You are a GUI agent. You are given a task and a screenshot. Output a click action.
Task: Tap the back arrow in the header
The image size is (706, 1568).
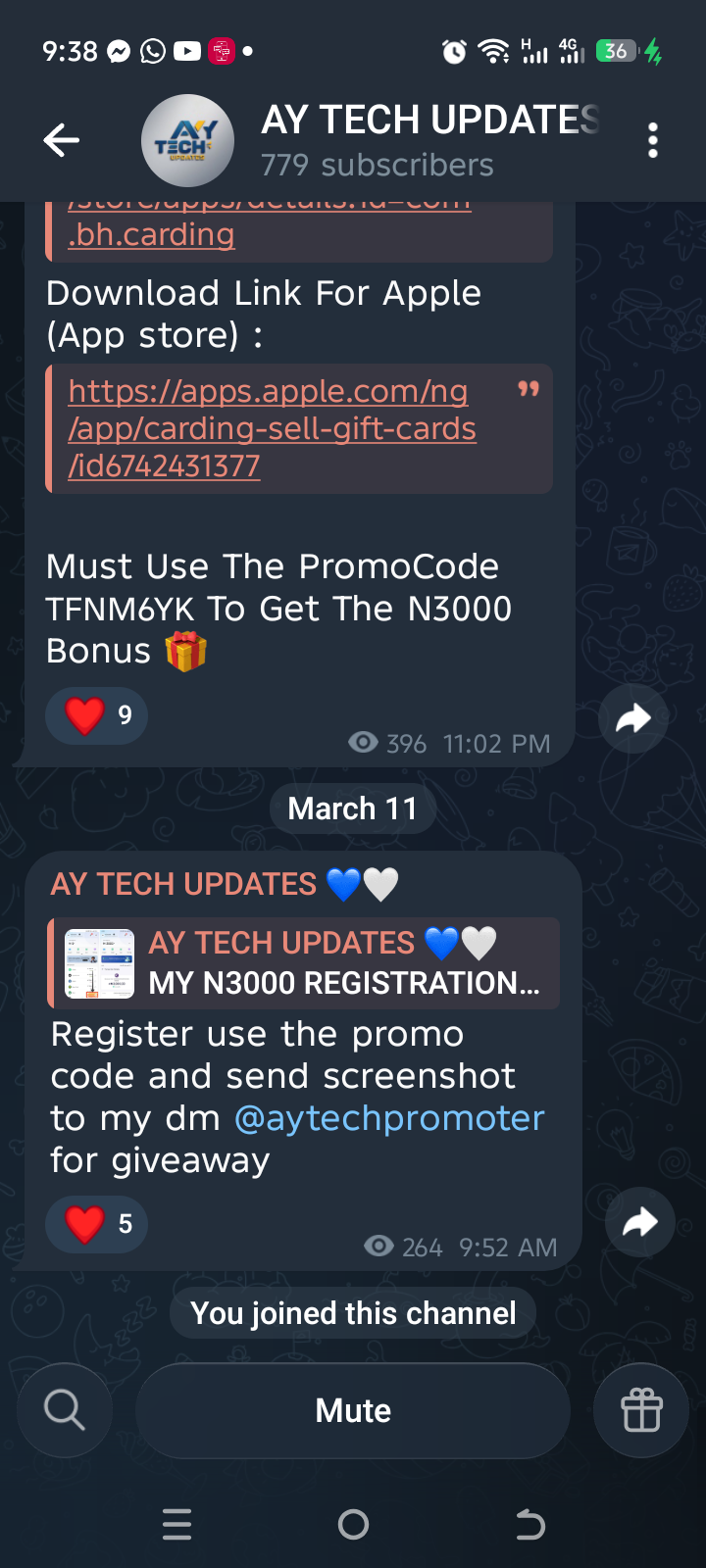tap(61, 140)
